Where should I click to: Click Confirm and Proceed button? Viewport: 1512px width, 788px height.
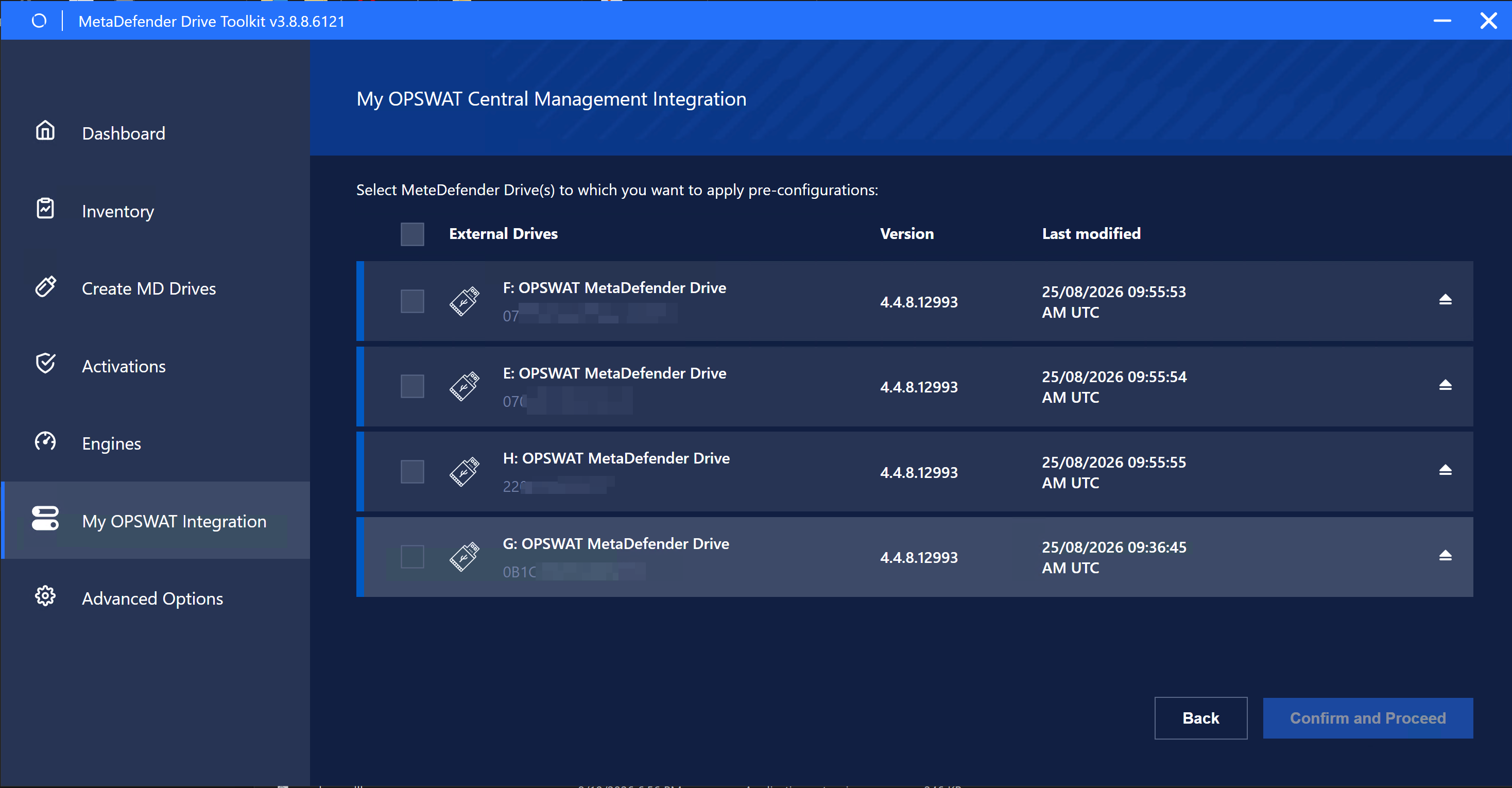[x=1368, y=717]
